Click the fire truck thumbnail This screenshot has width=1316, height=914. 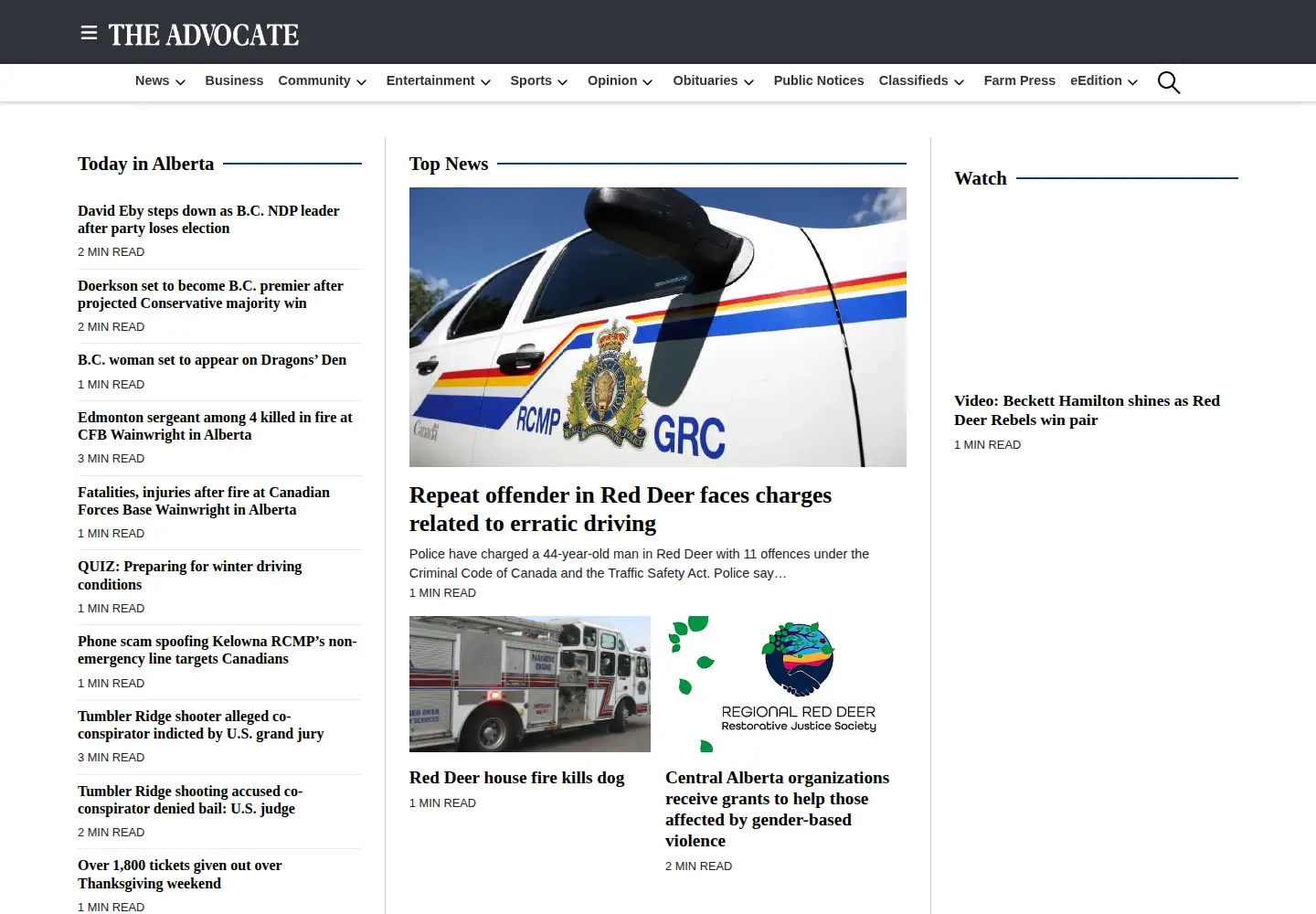[530, 684]
